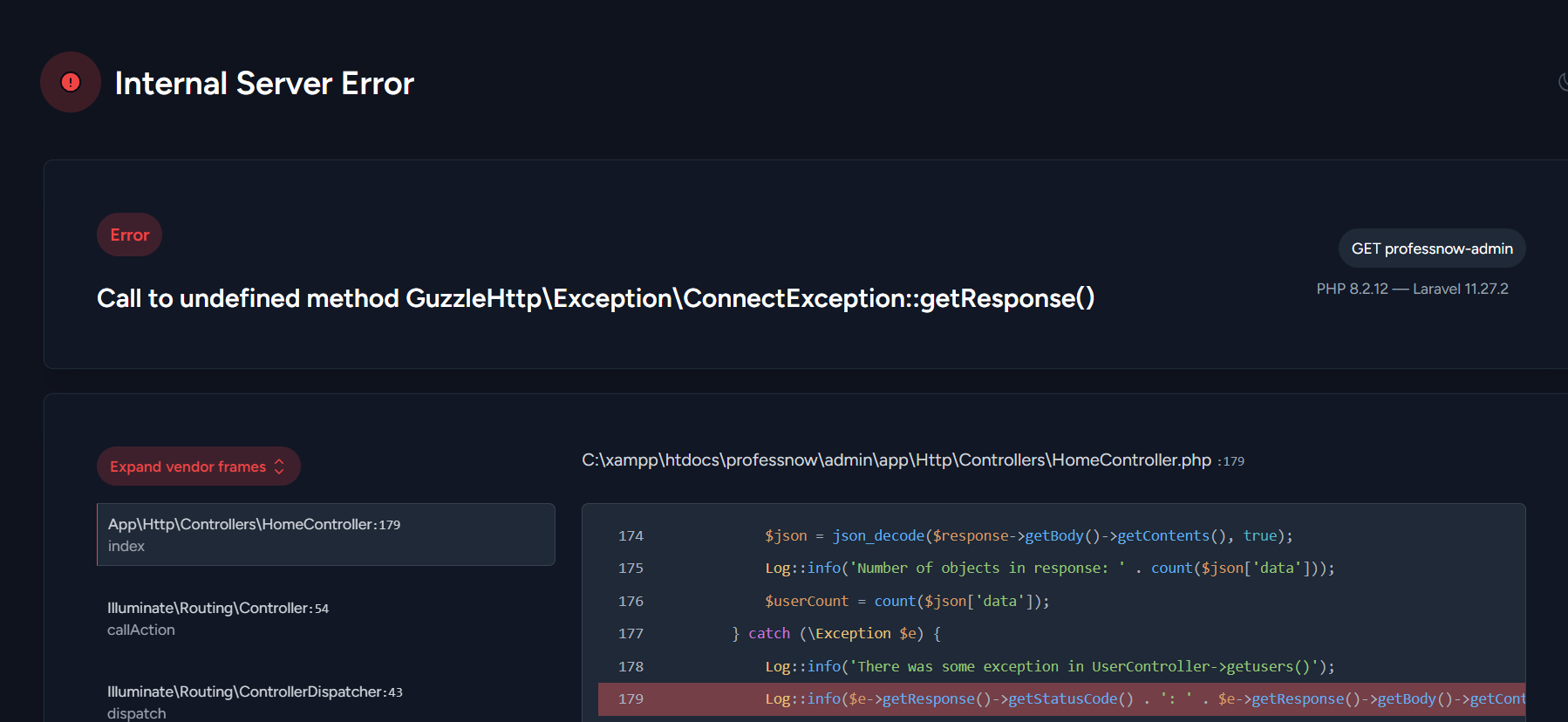Image resolution: width=1568 pixels, height=722 pixels.
Task: Open the ControllerDispatcher:43 dispatch frame
Action: pyautogui.click(x=255, y=702)
